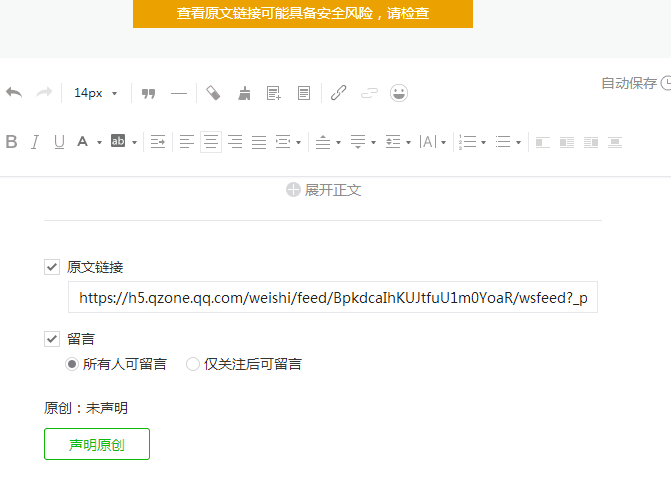The width and height of the screenshot is (671, 499).
Task: Select 仅关注后可留言 radio option
Action: coord(193,364)
